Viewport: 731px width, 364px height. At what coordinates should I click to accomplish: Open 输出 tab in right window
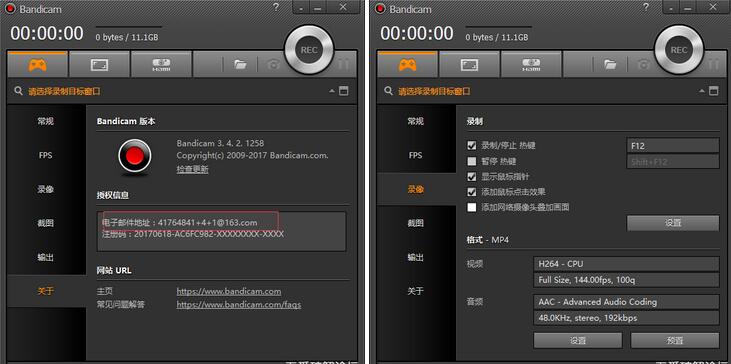(x=416, y=257)
